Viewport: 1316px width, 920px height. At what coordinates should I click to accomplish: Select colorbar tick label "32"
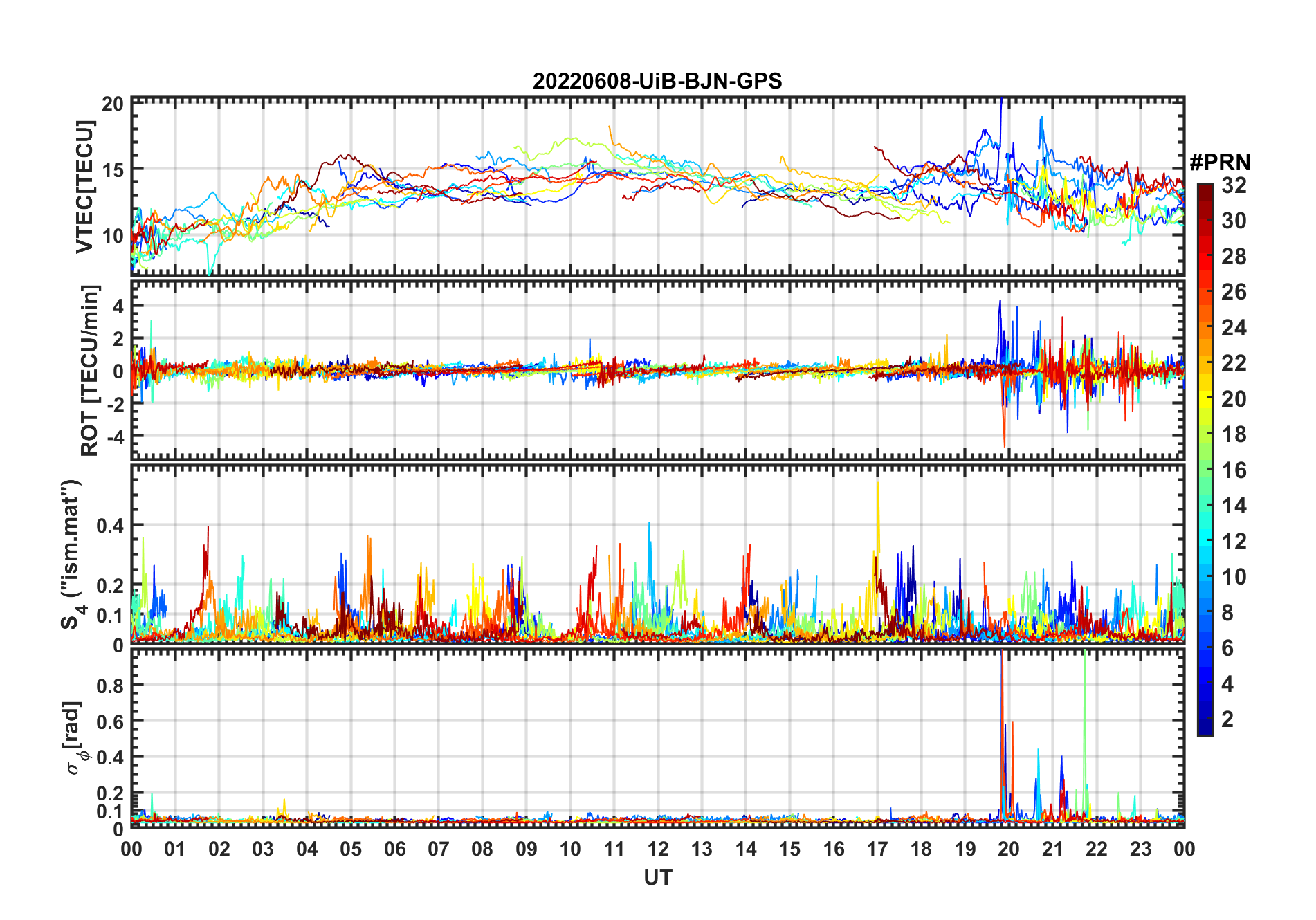1234,185
